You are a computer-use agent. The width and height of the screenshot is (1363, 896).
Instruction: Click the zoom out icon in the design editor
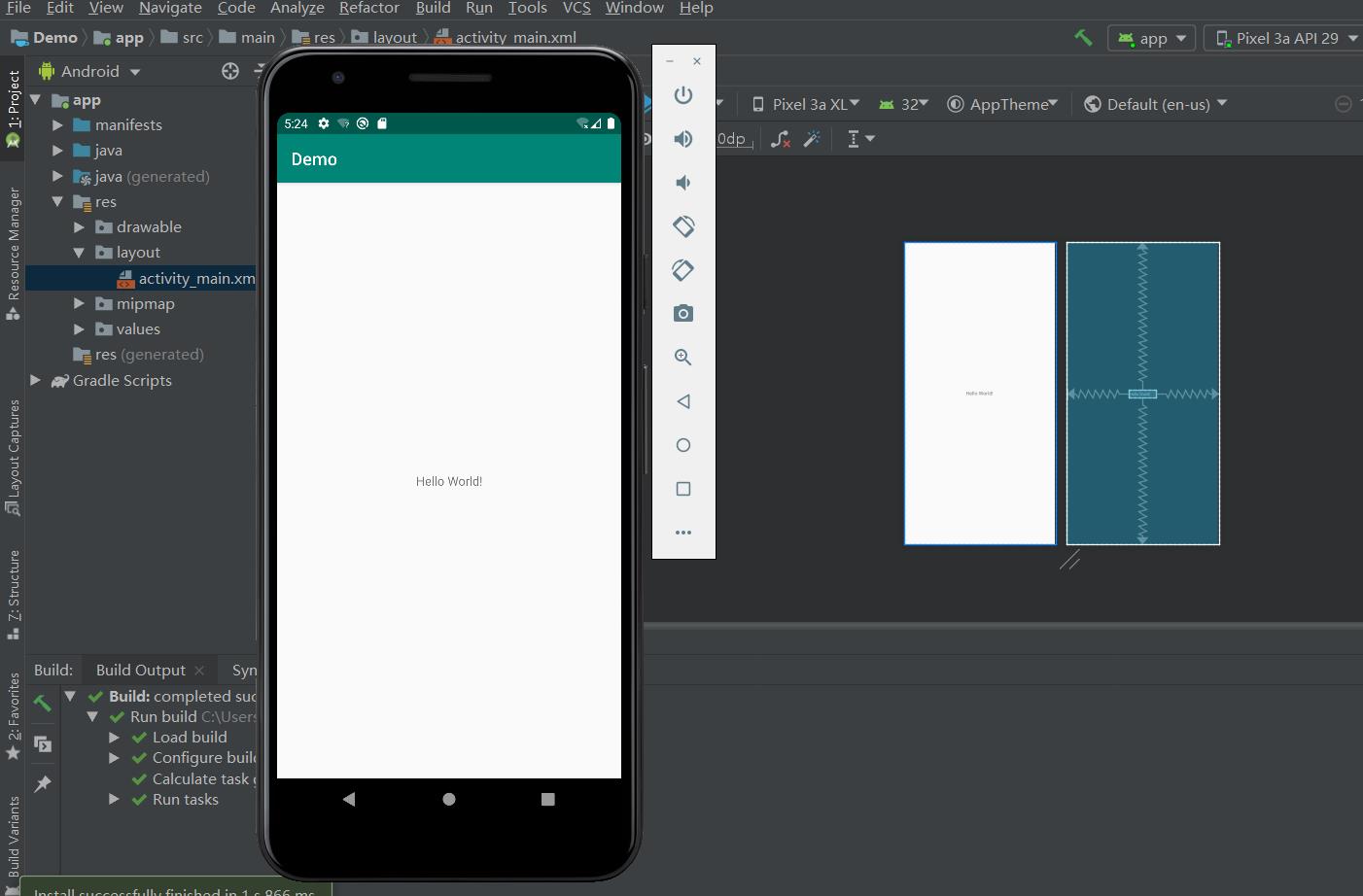tap(1344, 104)
